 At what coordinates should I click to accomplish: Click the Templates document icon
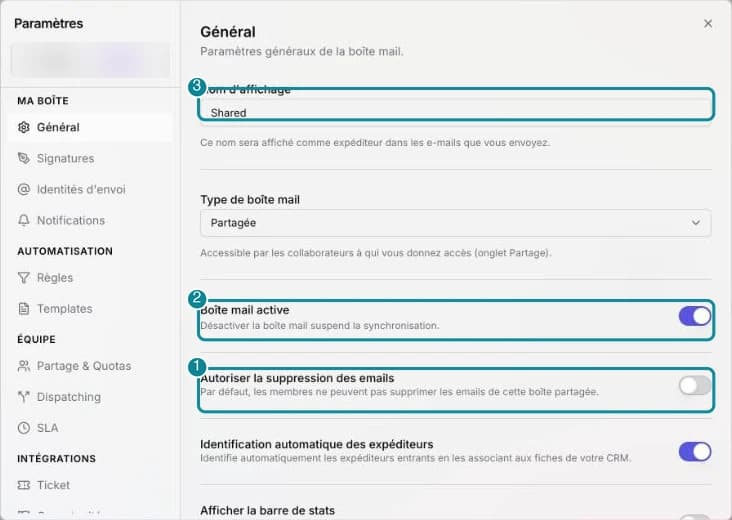click(23, 309)
